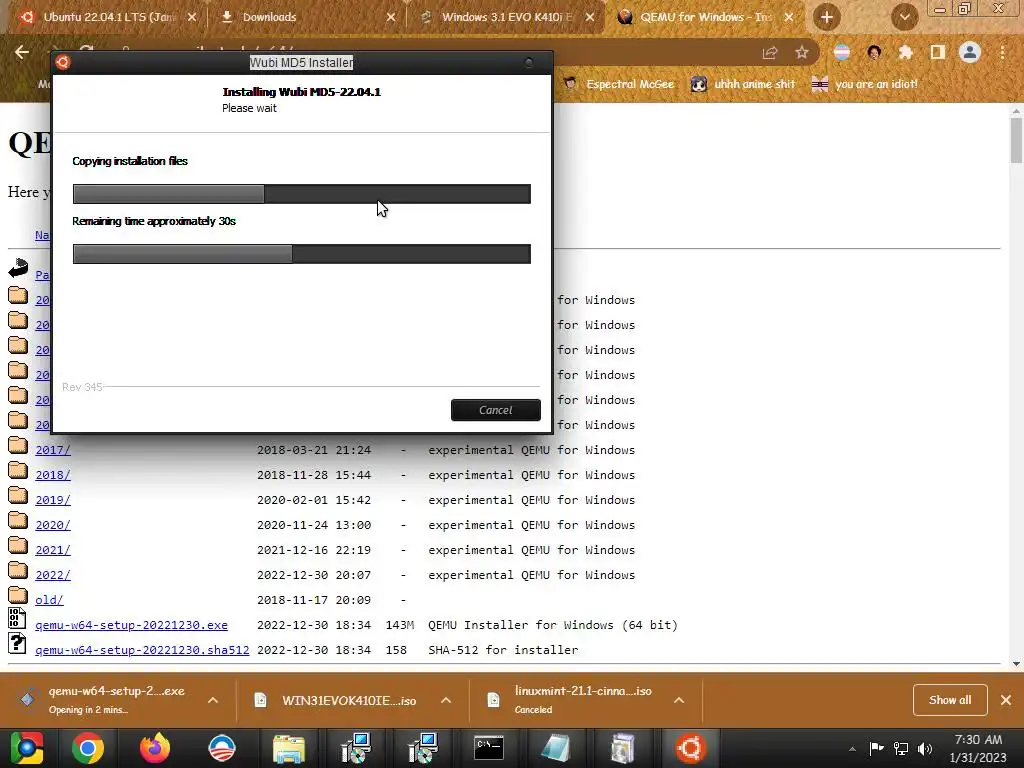Click the parent directory back arrow icon
Screen dimensions: 1024x768
[x=18, y=267]
